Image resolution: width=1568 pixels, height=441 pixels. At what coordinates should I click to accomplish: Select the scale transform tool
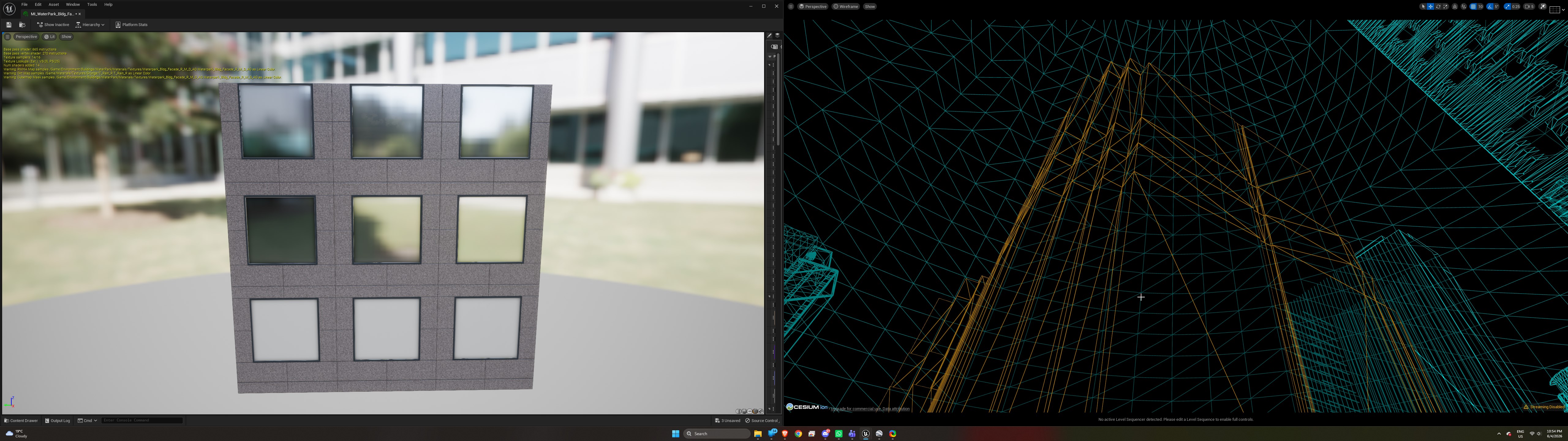[x=1445, y=7]
